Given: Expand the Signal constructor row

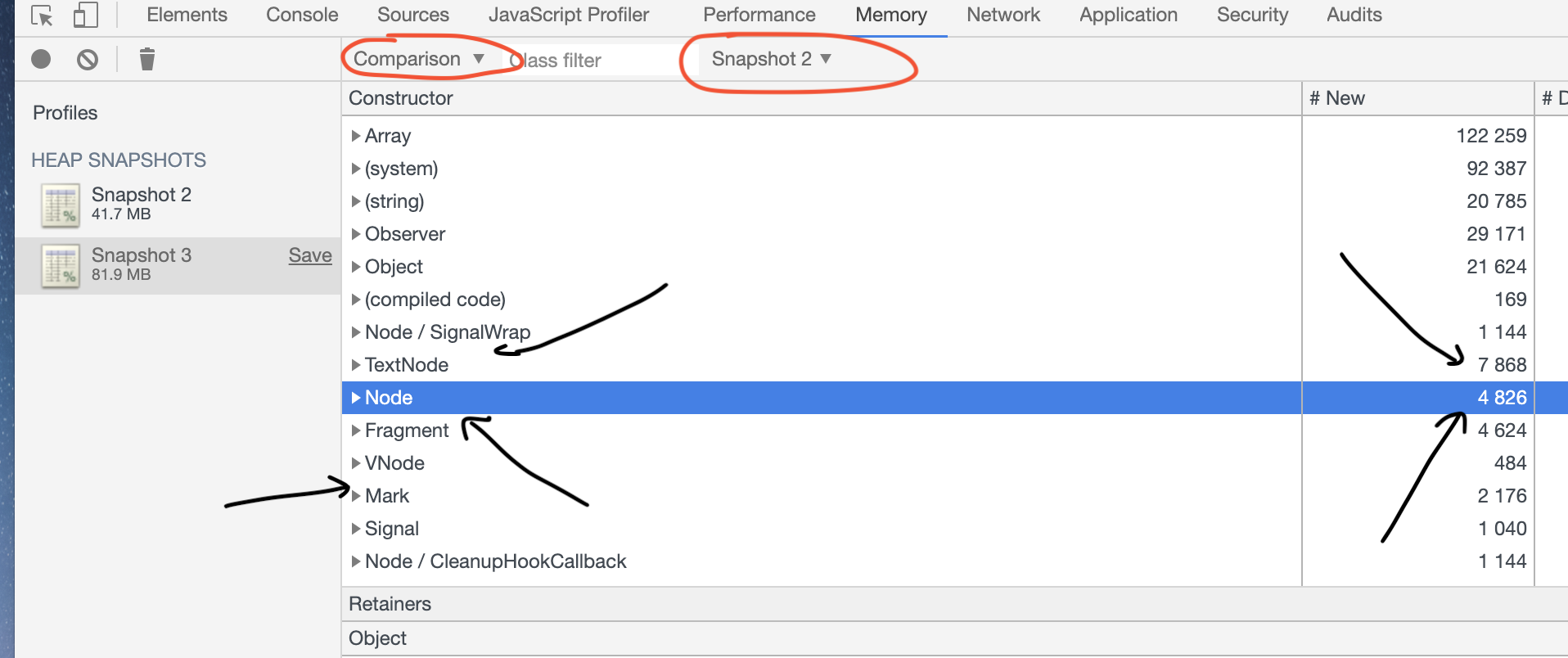Looking at the screenshot, I should (356, 529).
